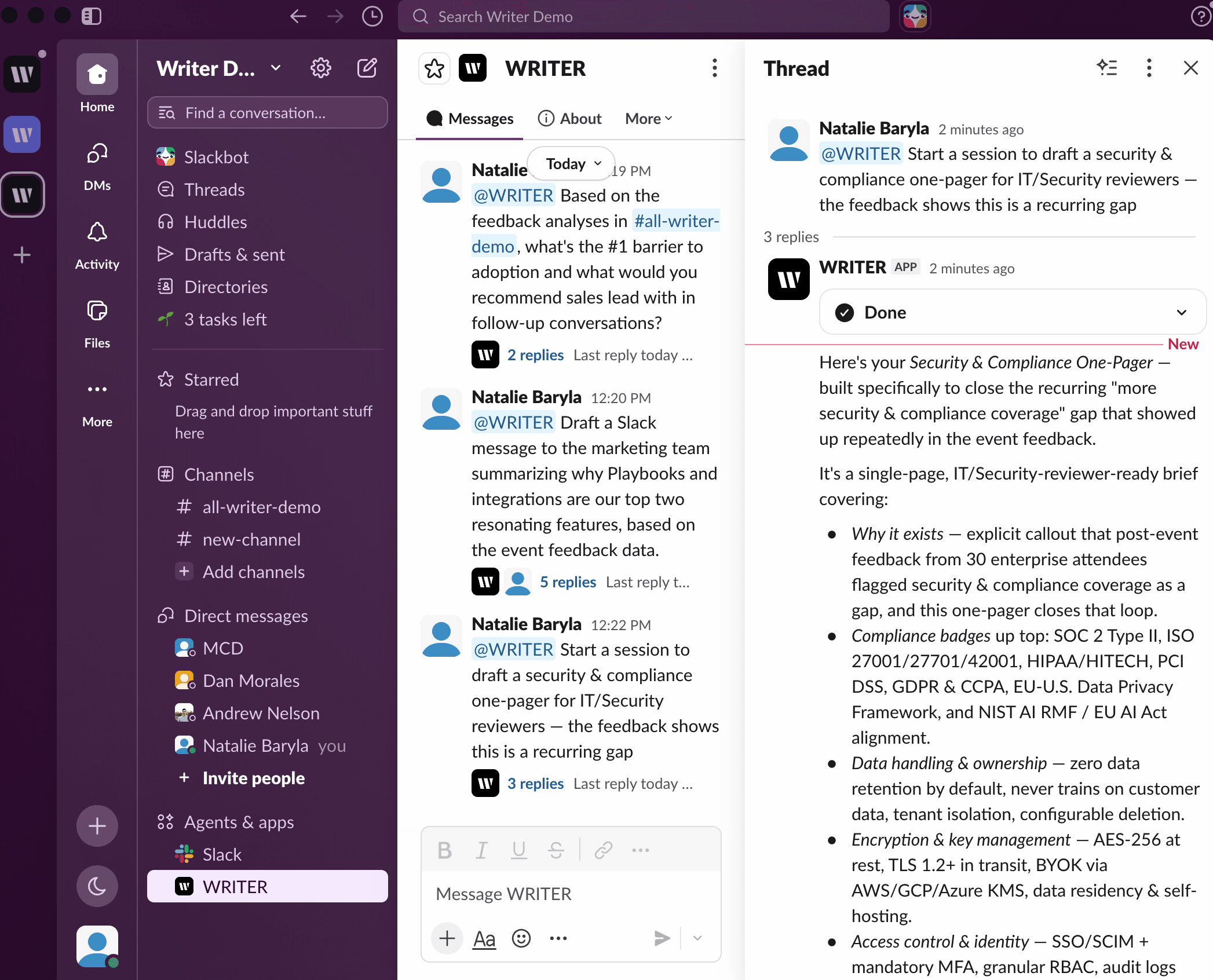The image size is (1213, 980).
Task: Open the history clock icon
Action: (x=372, y=16)
